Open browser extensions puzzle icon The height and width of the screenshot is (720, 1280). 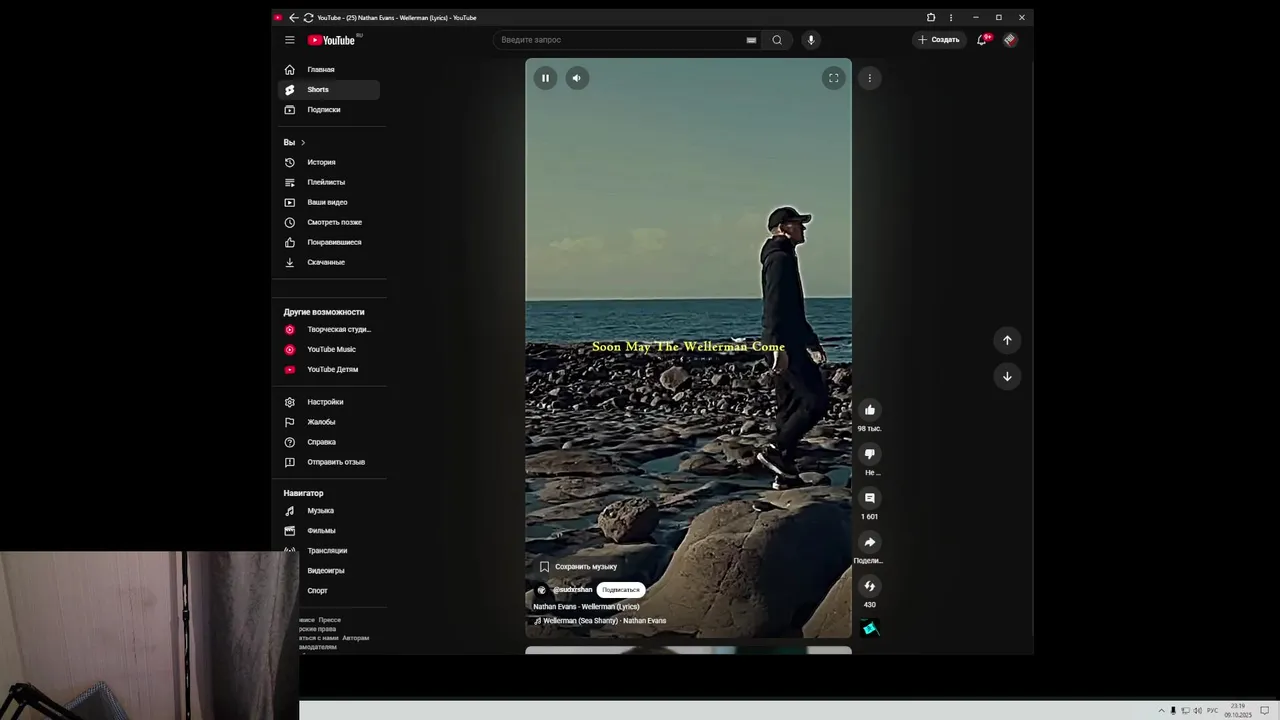tap(931, 18)
